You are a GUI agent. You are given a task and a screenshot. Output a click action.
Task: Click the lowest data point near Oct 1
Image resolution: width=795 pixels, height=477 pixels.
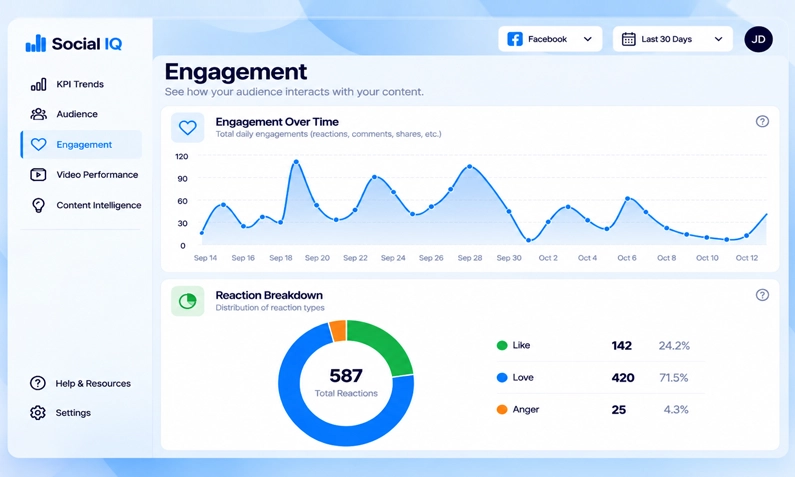528,240
